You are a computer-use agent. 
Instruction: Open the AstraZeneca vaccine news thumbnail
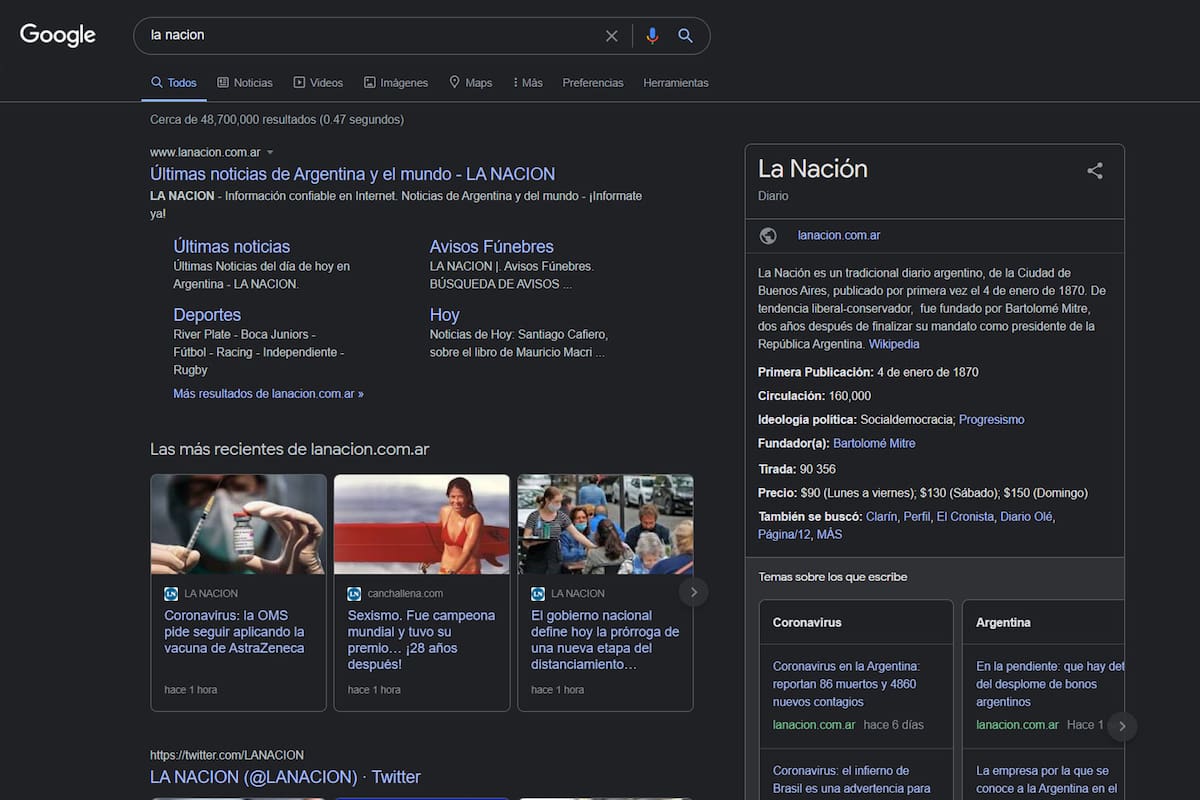(x=238, y=524)
